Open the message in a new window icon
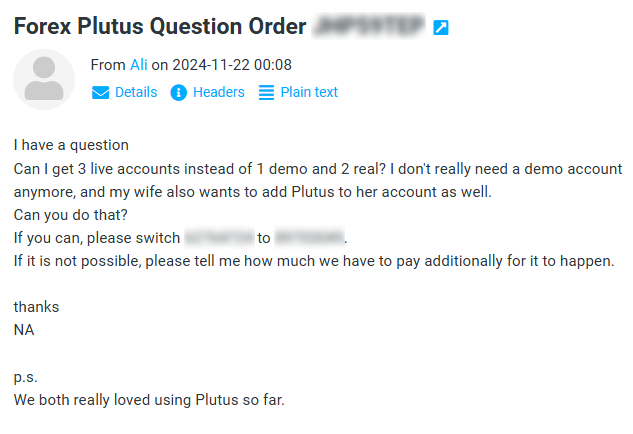The image size is (633, 434). pos(440,28)
